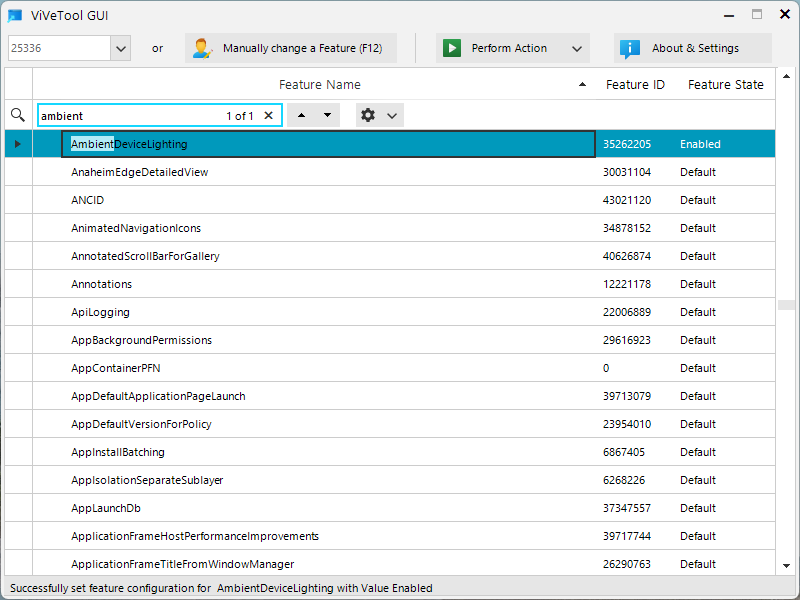Select the AnaheimEdgeDetailedView feature row
The width and height of the screenshot is (800, 600).
click(139, 172)
